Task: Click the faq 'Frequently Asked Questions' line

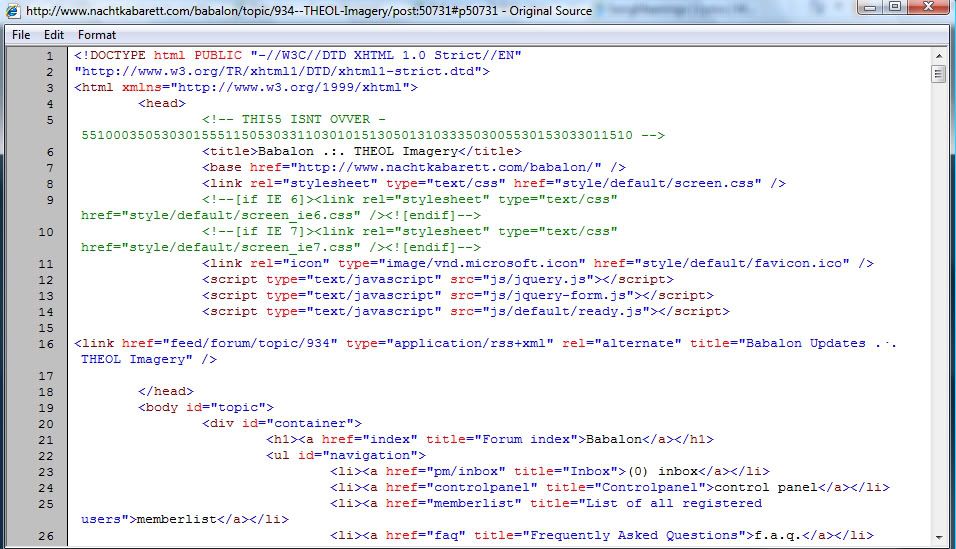Action: pos(602,535)
